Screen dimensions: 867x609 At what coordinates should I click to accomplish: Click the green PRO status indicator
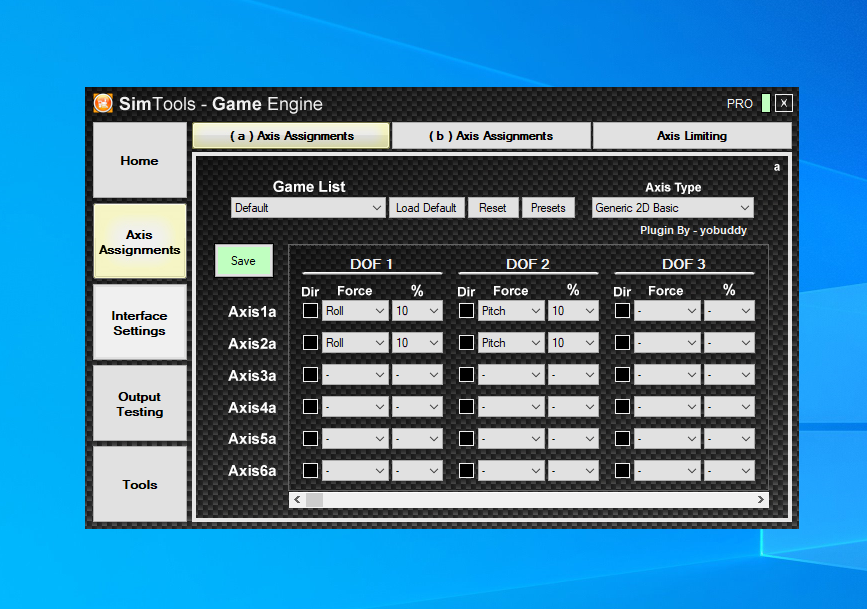(766, 103)
